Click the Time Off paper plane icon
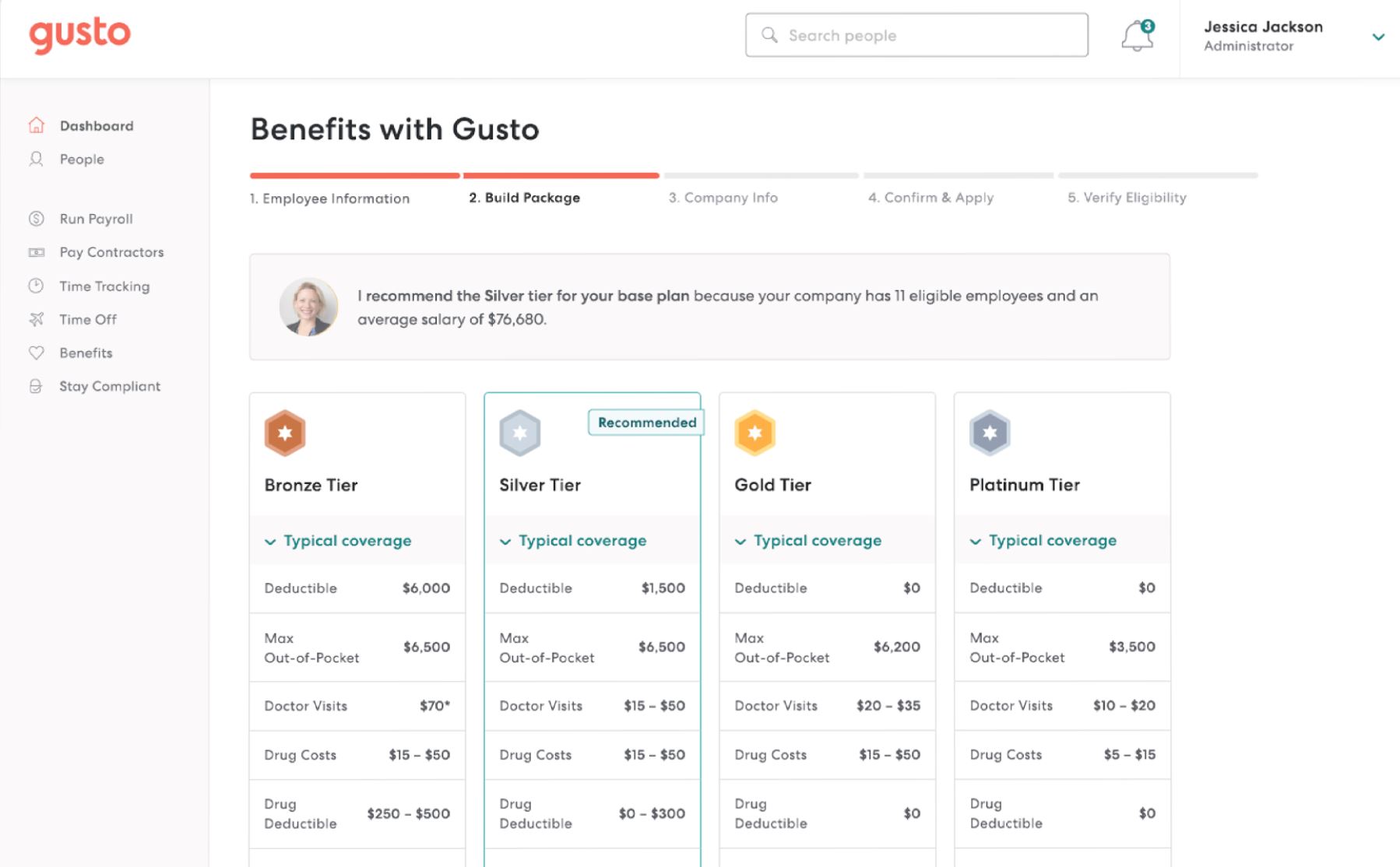This screenshot has width=1400, height=867. click(x=37, y=319)
